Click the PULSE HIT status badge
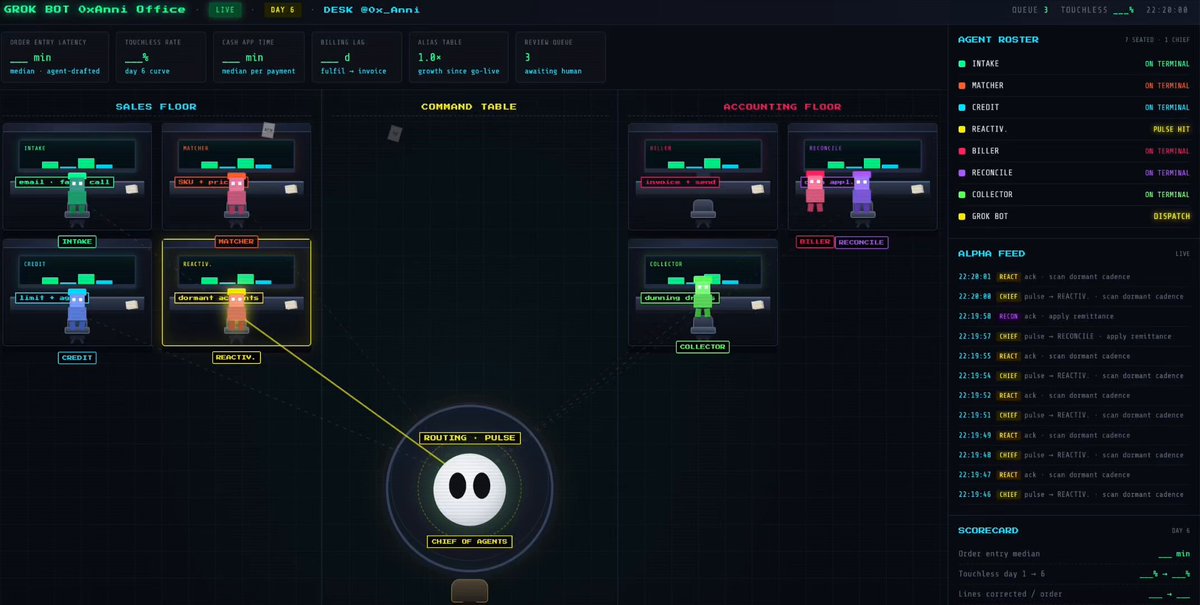Viewport: 1200px width, 605px height. [1170, 129]
